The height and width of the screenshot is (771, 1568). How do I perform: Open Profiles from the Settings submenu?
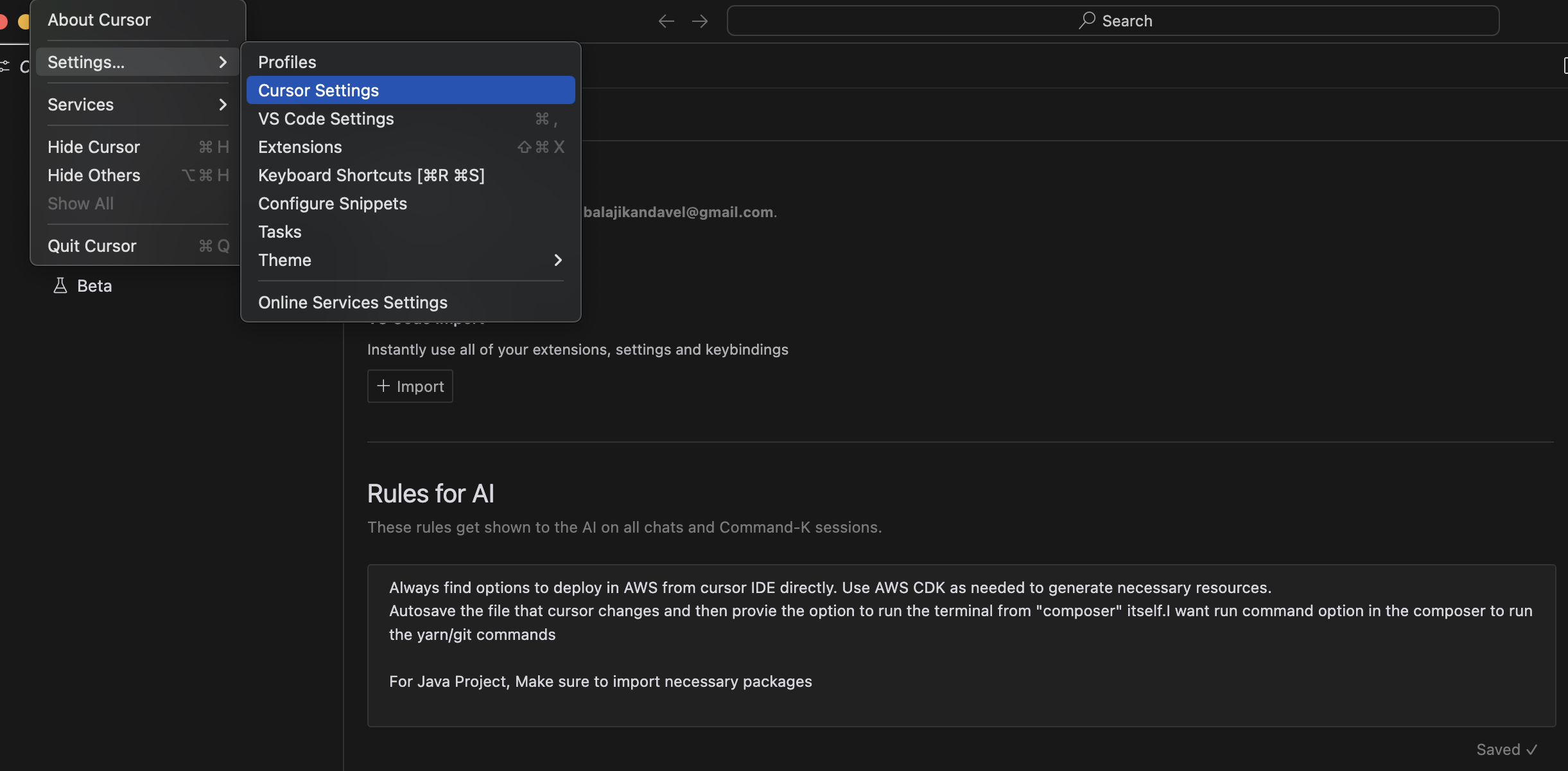click(x=411, y=62)
